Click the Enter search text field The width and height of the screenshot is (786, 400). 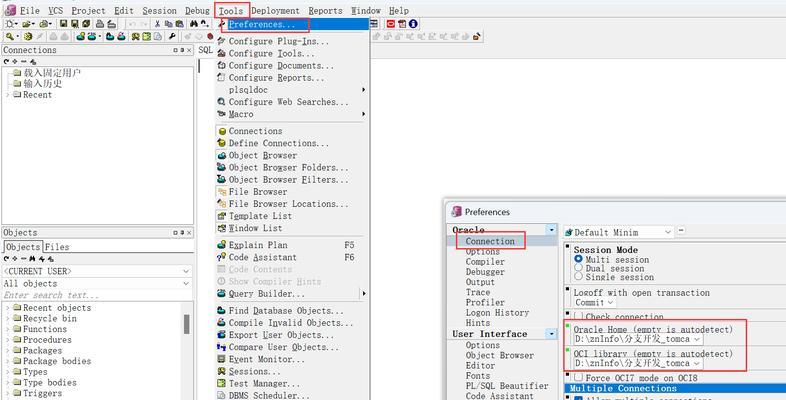(x=97, y=295)
